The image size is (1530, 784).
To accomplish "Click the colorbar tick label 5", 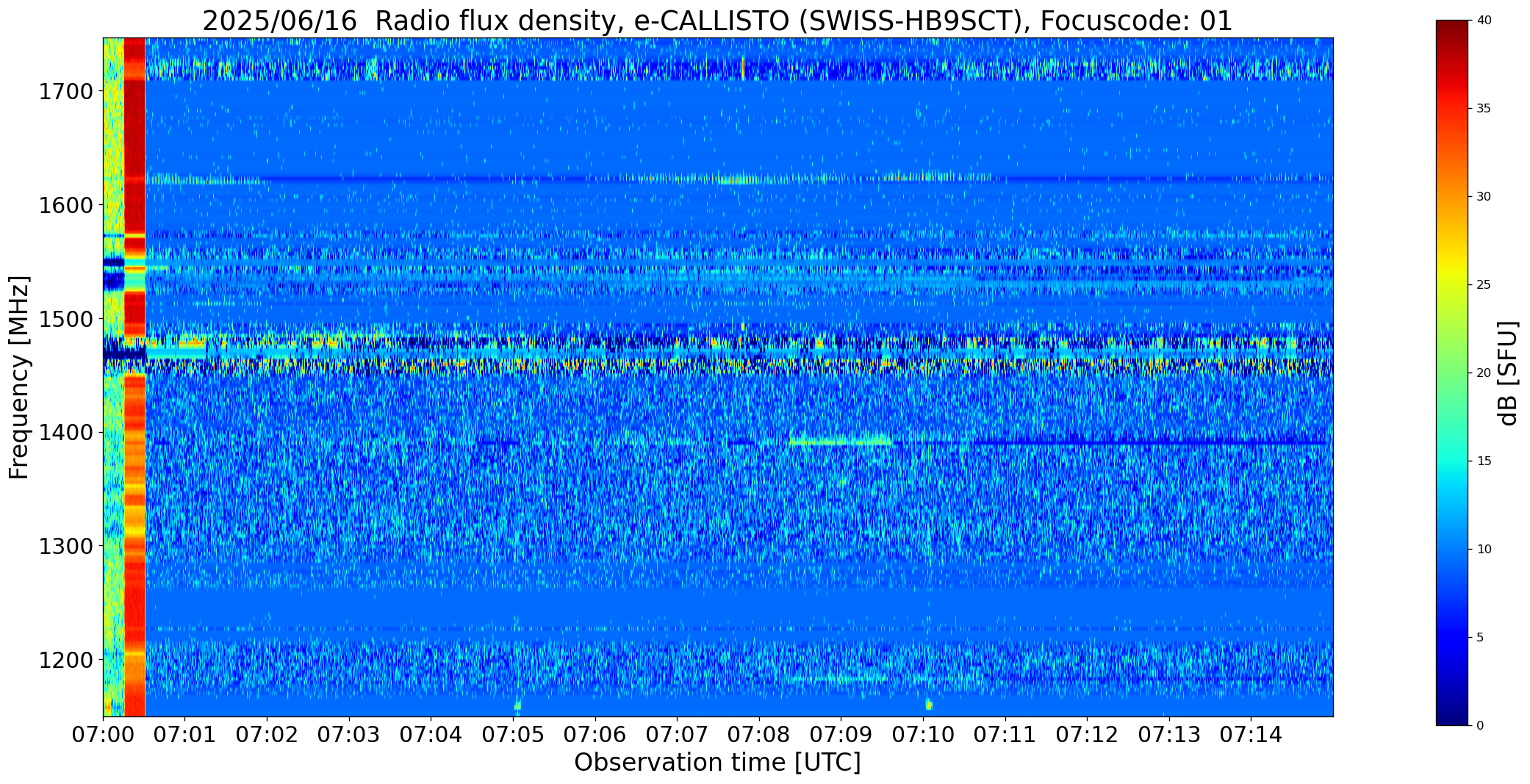I will pos(1480,638).
